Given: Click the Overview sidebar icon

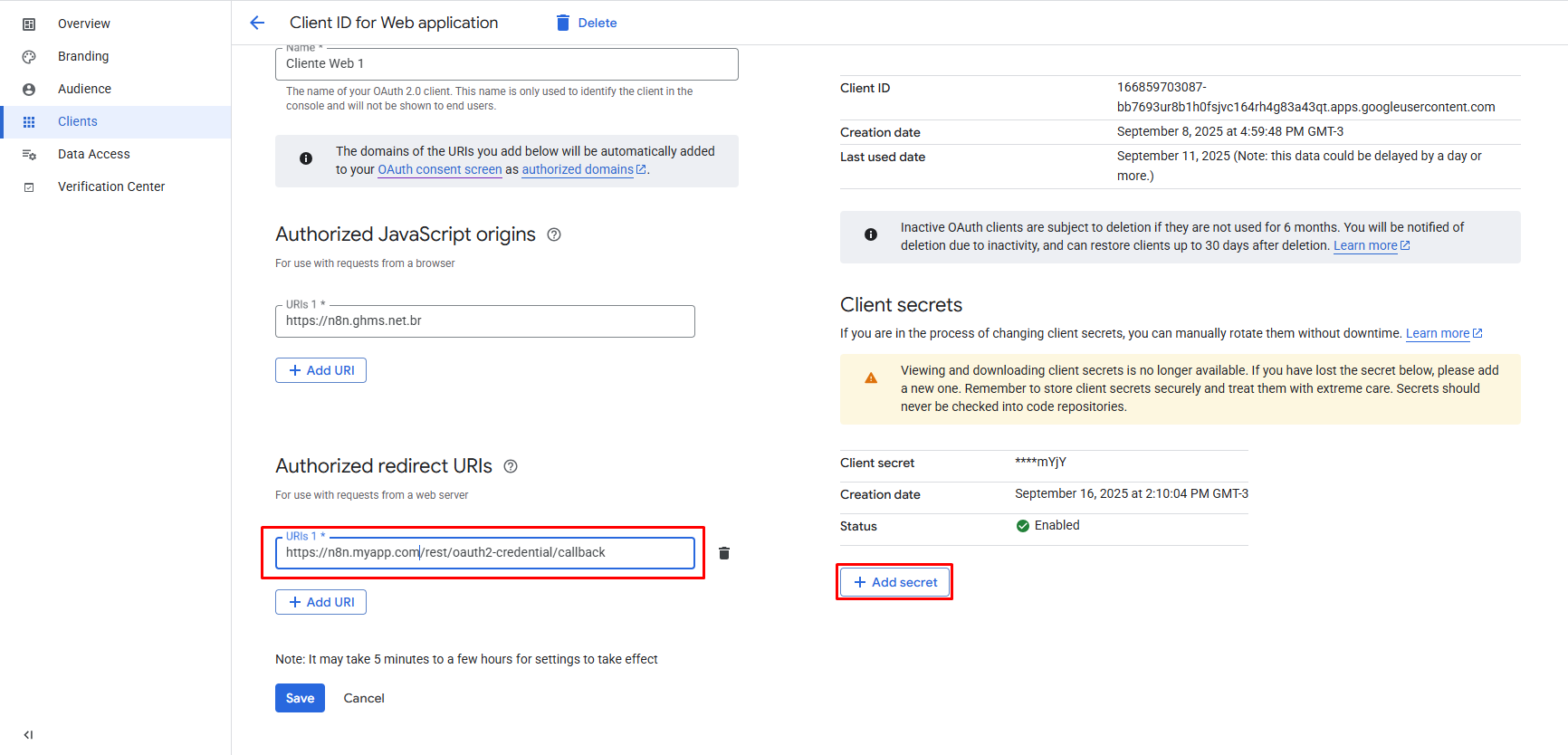Looking at the screenshot, I should click(x=29, y=24).
